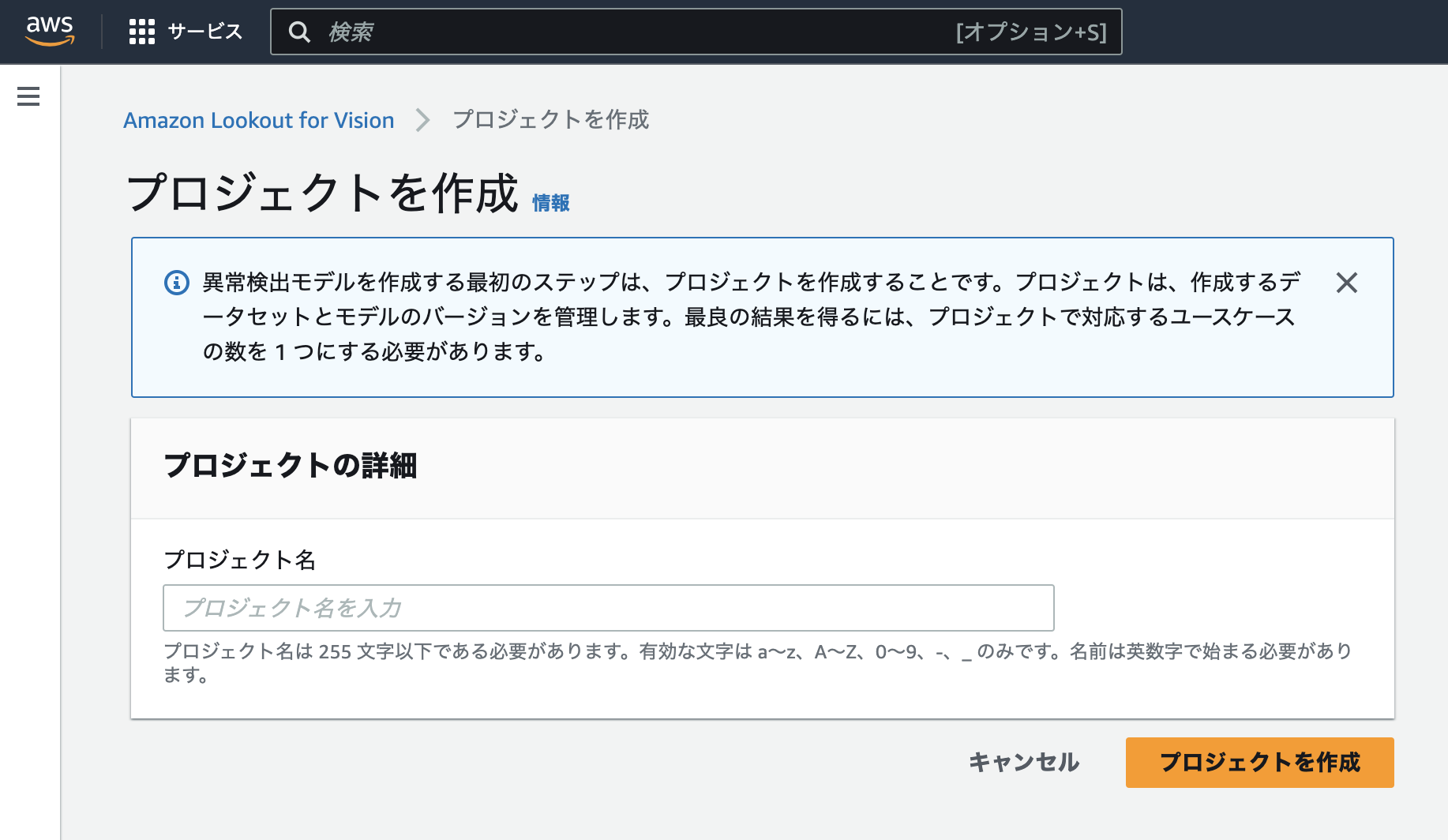Viewport: 1448px width, 840px height.
Task: Go to Amazon Lookout for Vision breadcrumb
Action: pos(259,120)
